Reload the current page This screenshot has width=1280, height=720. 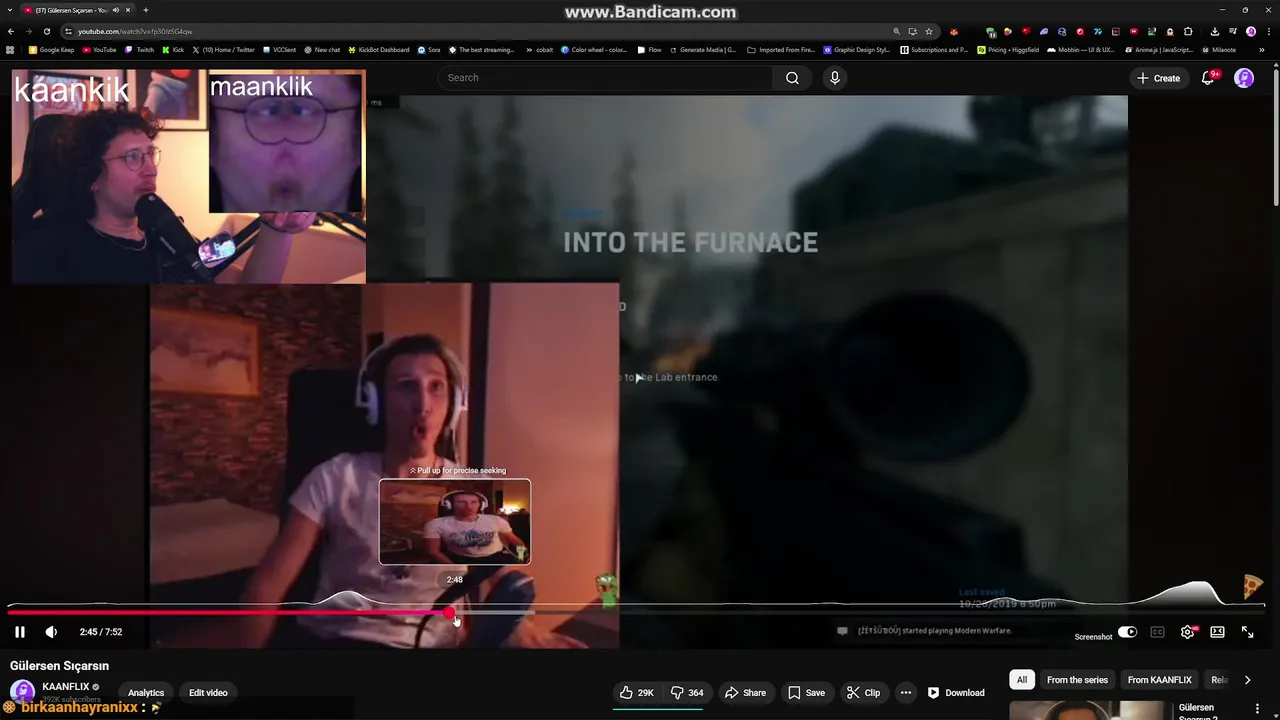(46, 31)
